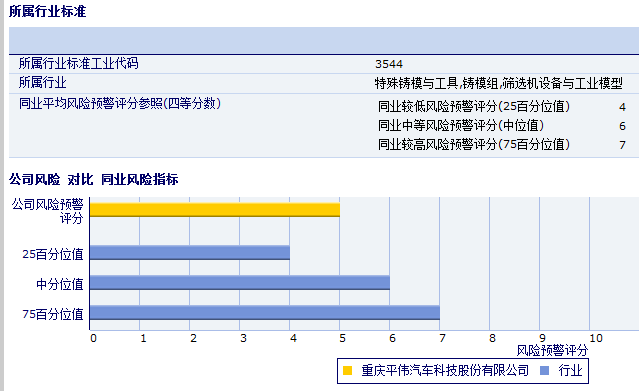
Task: Click the 风险预警评分 axis title
Action: [x=552, y=351]
